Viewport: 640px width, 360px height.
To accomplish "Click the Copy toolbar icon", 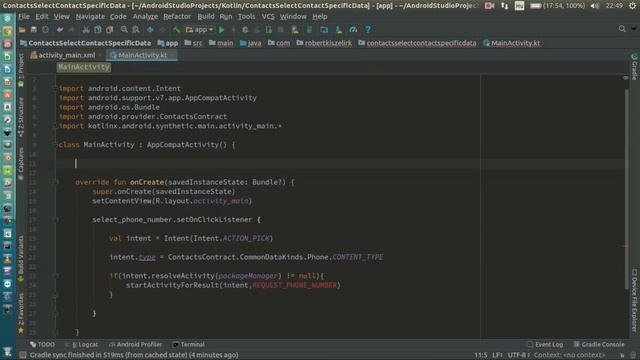I will click(98, 30).
